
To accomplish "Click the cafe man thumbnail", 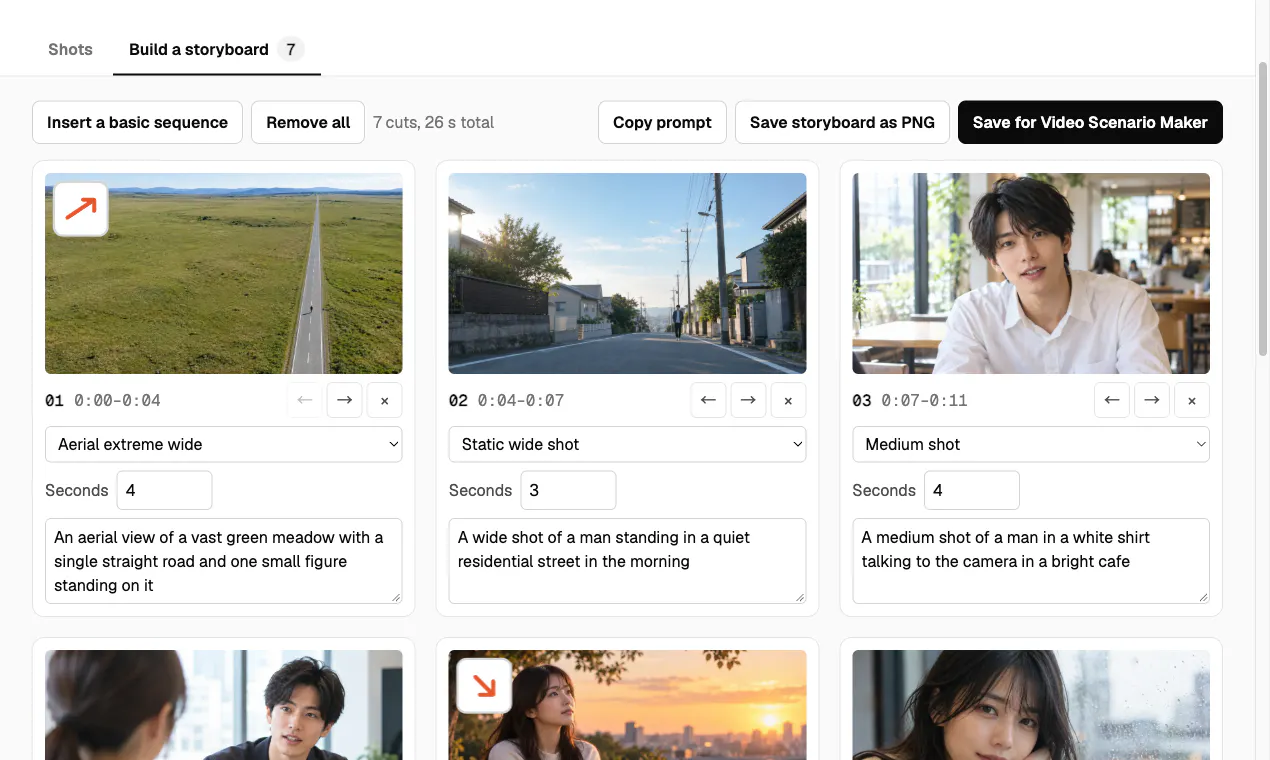I will pyautogui.click(x=1031, y=273).
